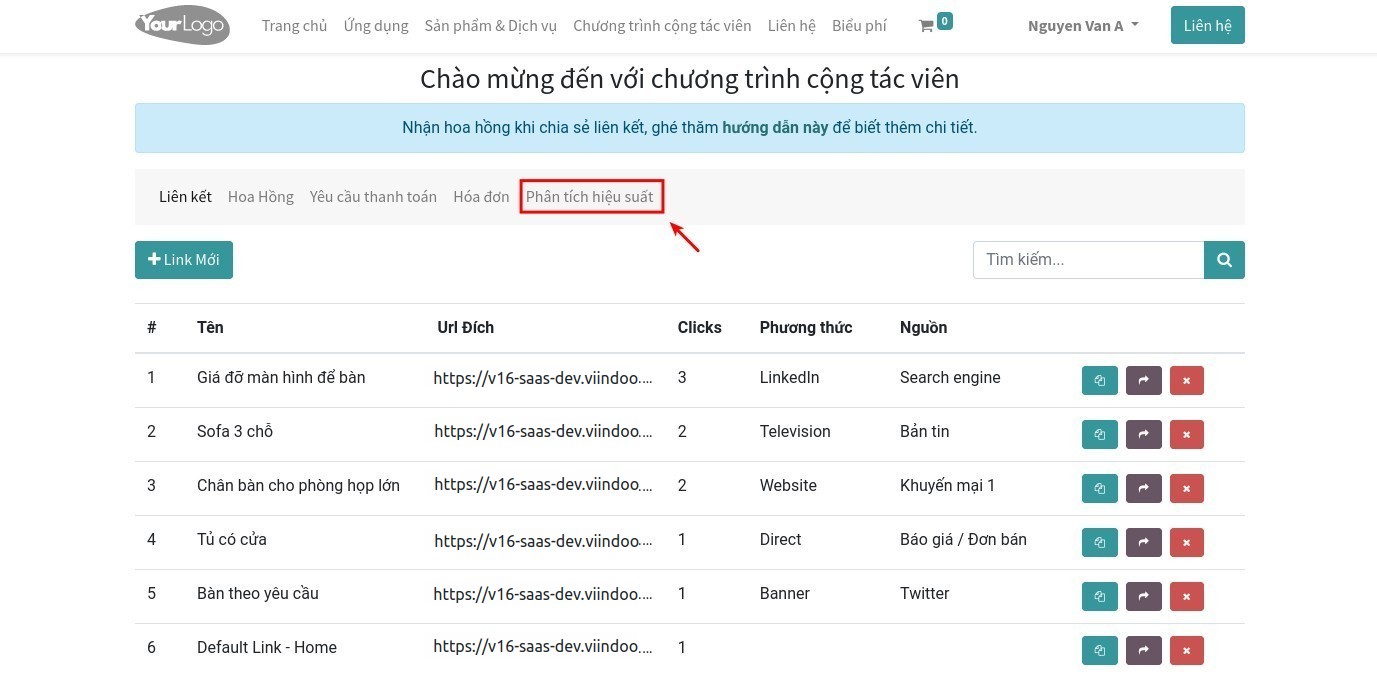Click the Nguồn column header

tap(923, 327)
